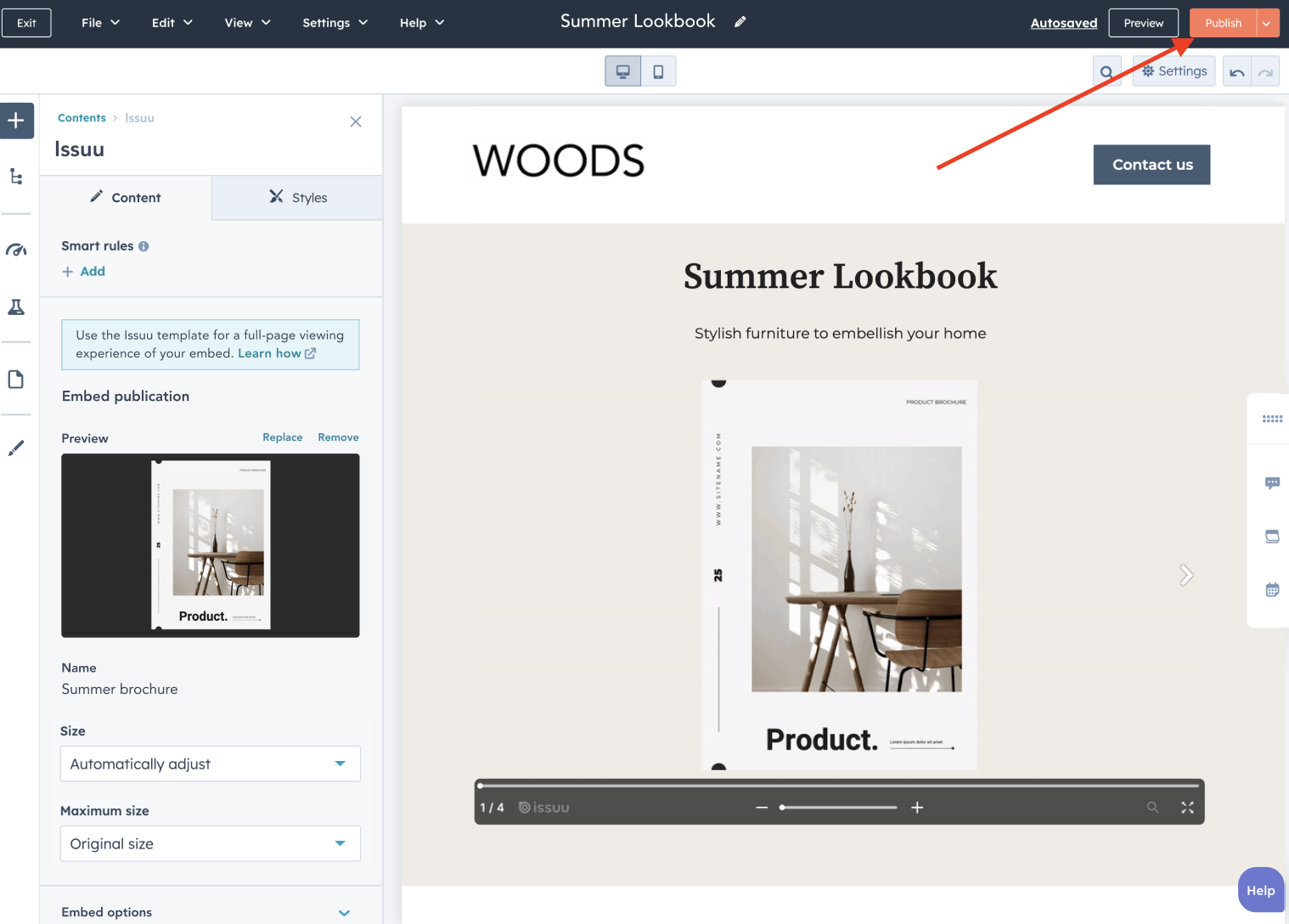The image size is (1289, 924).
Task: Switch to the Content tab
Action: (x=126, y=198)
